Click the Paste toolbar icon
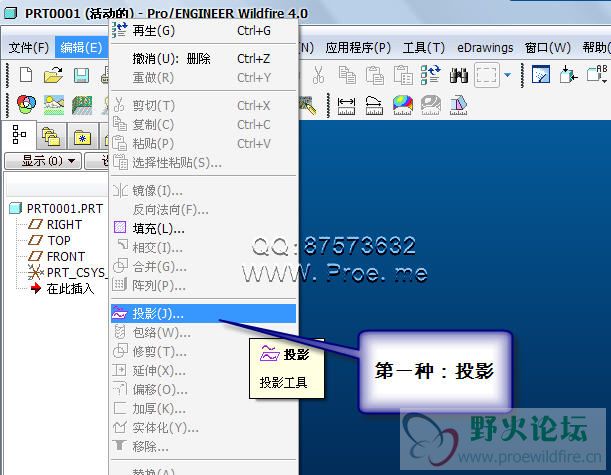Screen dimensions: 611x475 pos(375,75)
